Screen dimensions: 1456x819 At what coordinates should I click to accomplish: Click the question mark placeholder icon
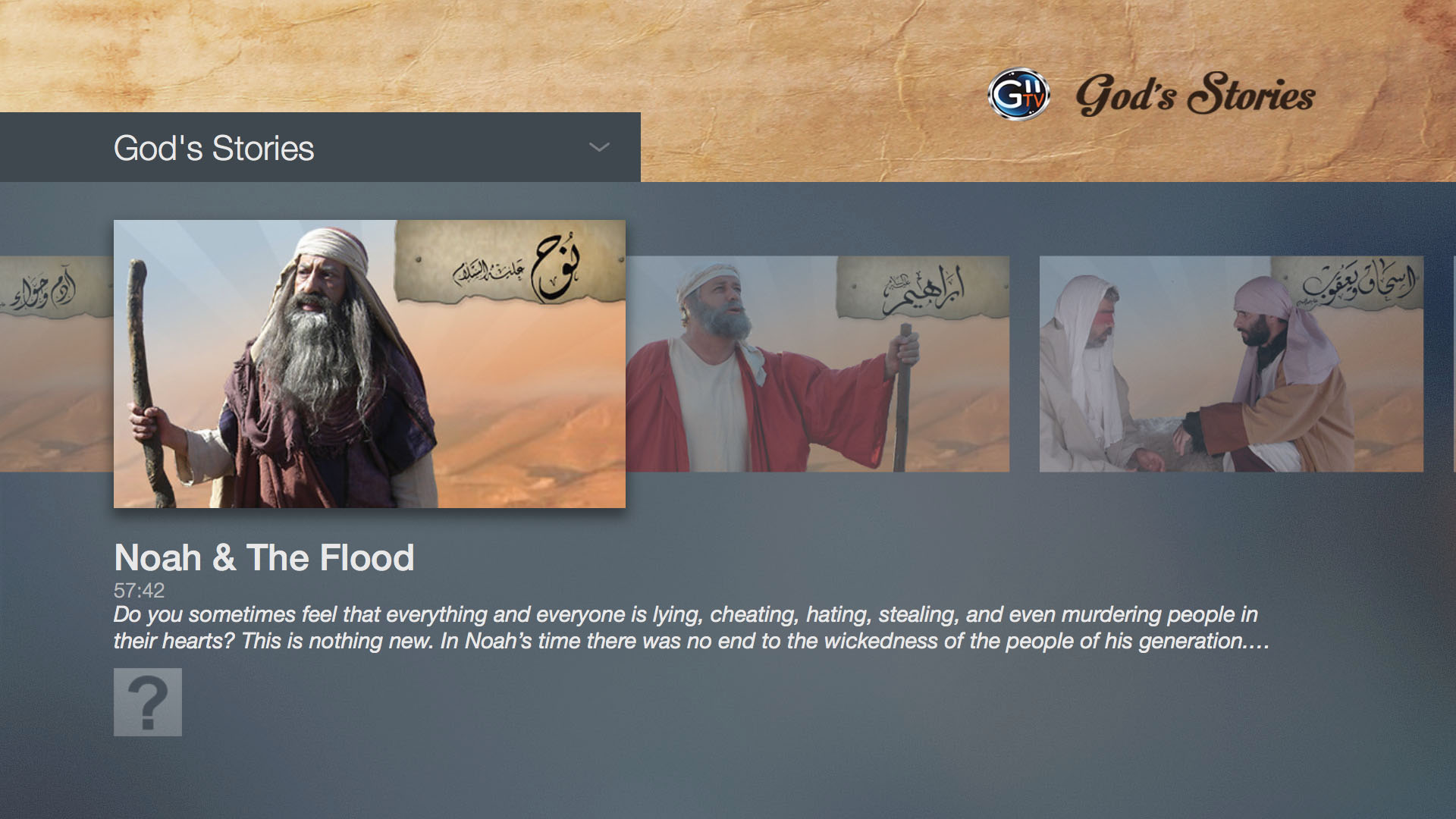tap(148, 701)
